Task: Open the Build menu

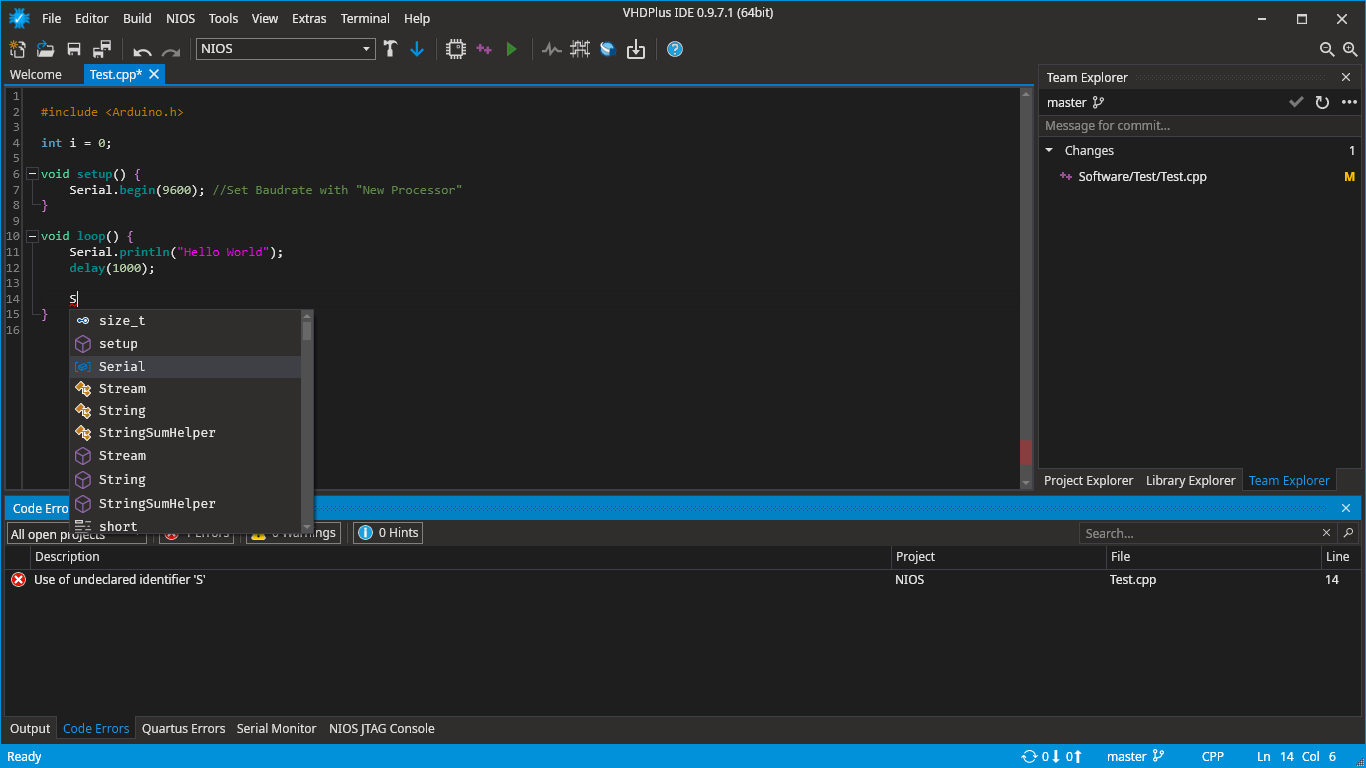Action: click(x=137, y=18)
